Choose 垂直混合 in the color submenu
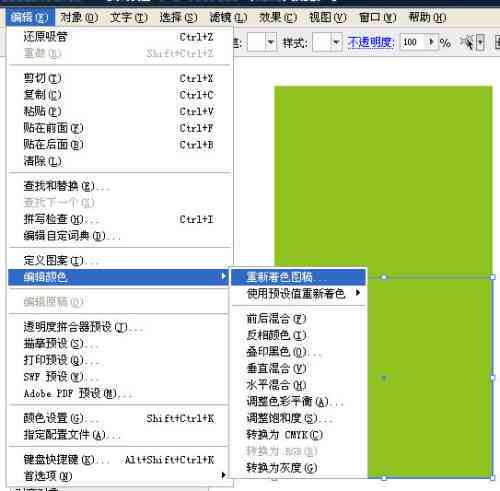The height and width of the screenshot is (491, 500). [x=299, y=368]
